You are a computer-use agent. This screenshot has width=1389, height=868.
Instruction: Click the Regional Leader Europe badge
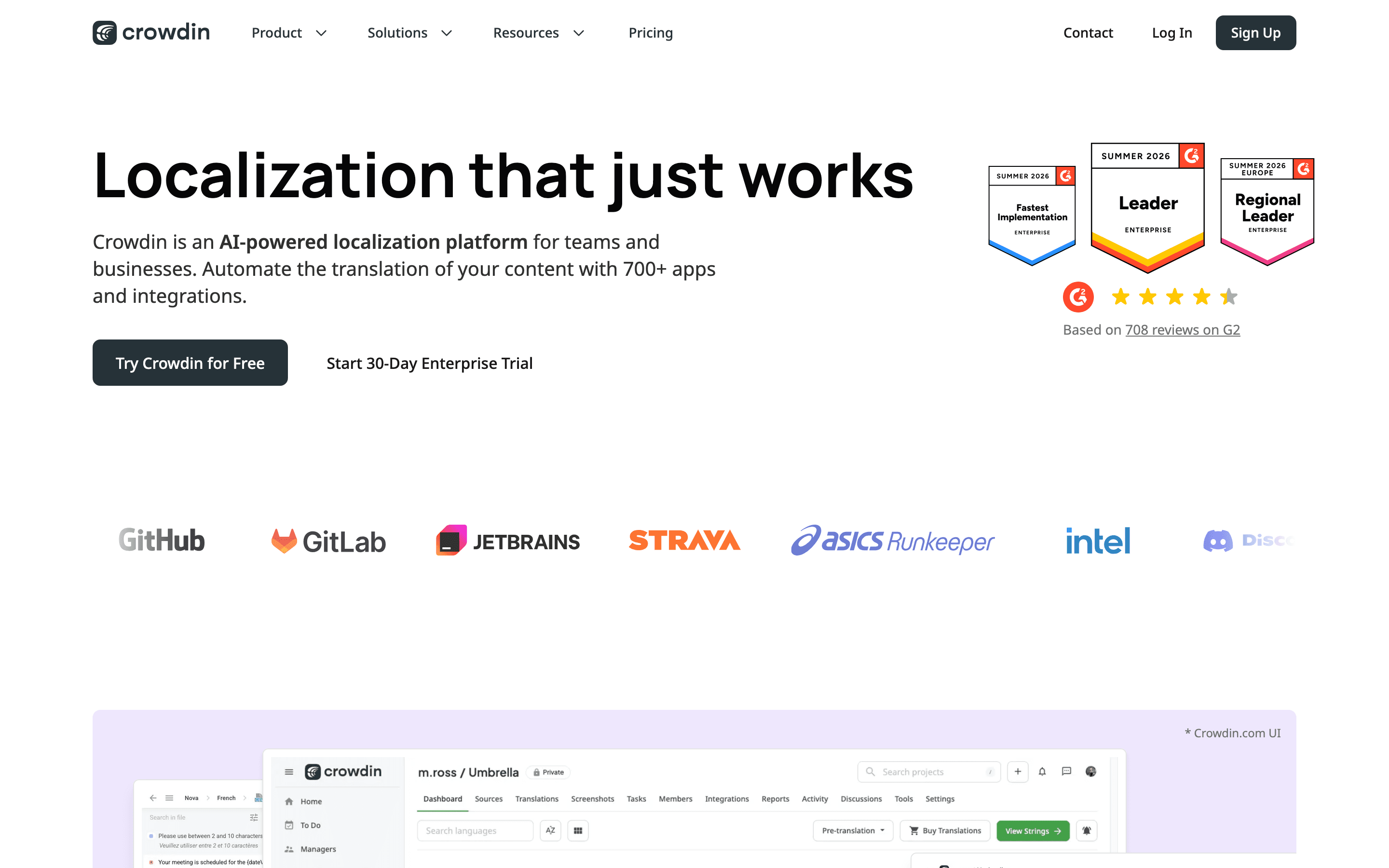point(1267,211)
